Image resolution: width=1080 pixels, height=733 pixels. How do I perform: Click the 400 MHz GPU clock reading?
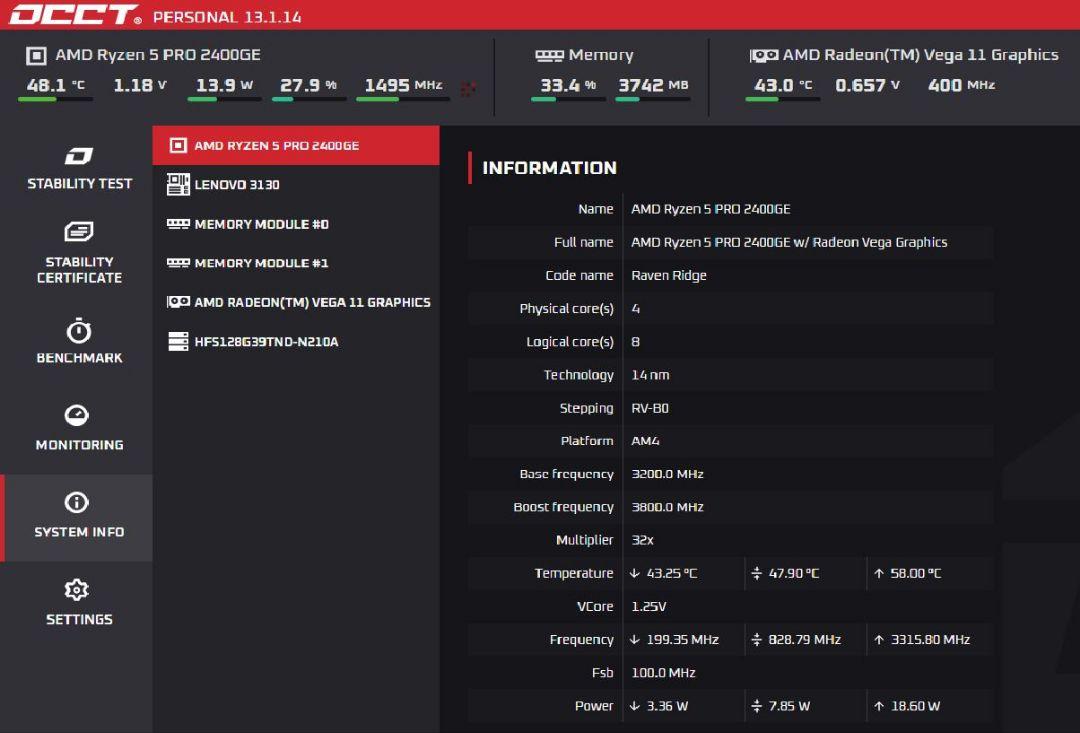tap(961, 85)
